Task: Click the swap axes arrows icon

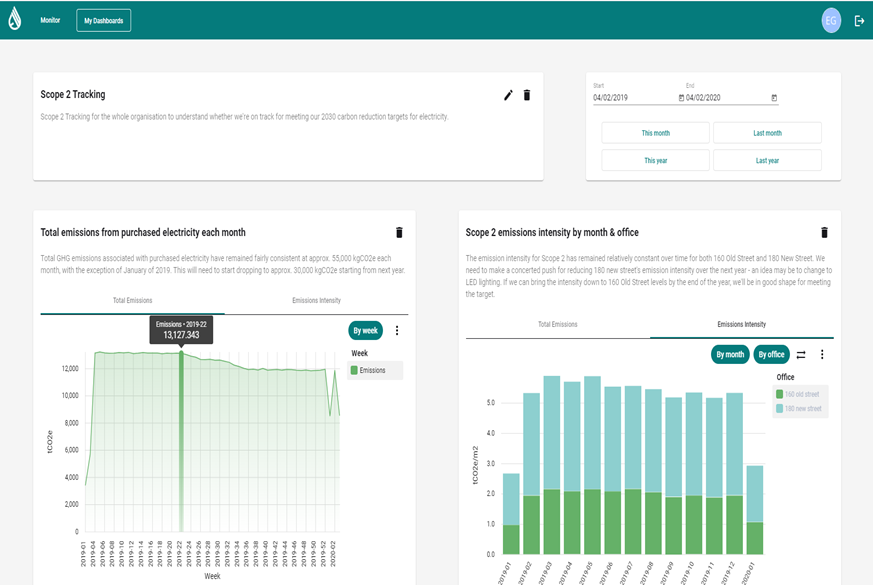Action: click(x=801, y=354)
